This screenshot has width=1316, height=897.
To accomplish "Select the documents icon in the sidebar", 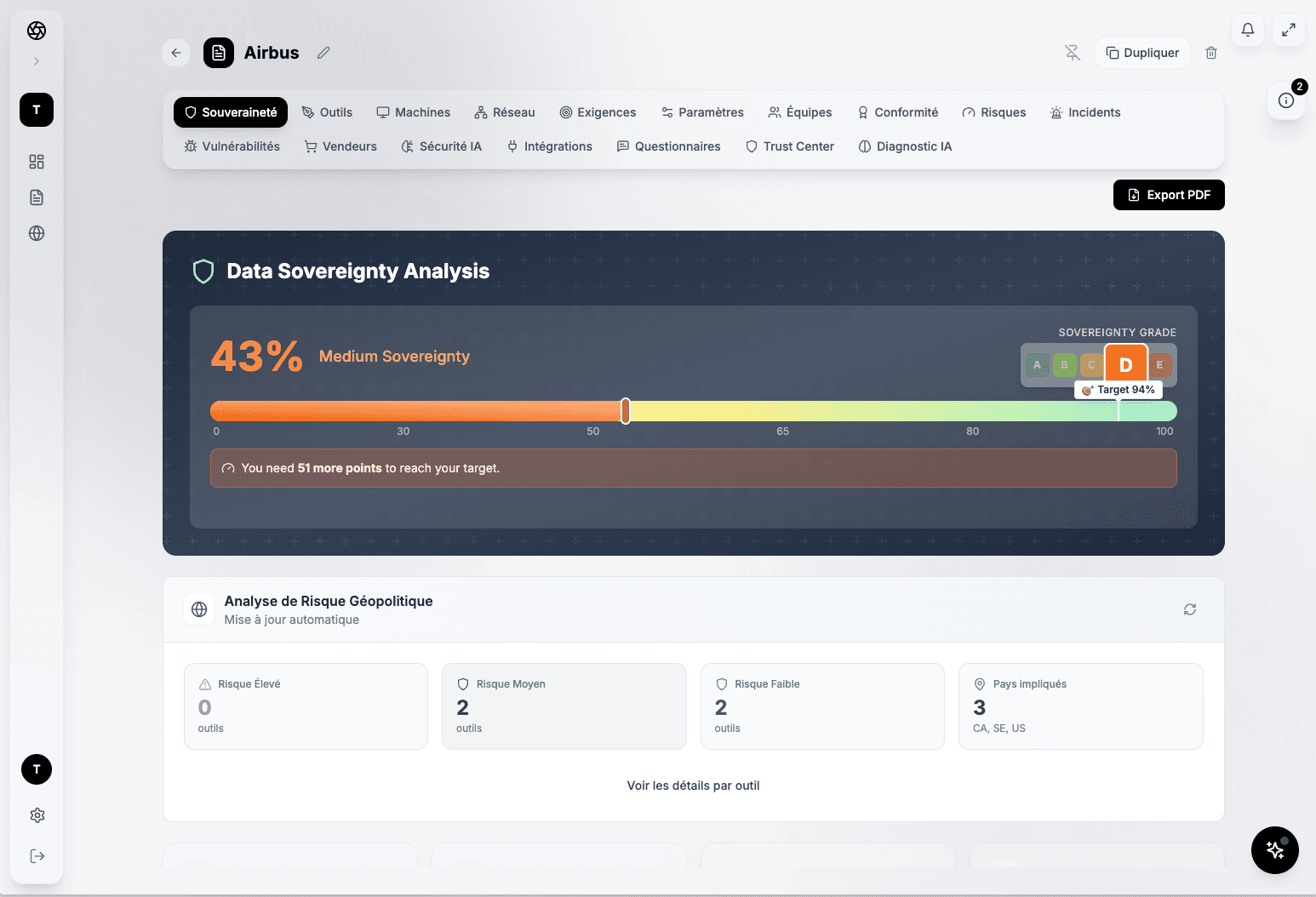I will (37, 197).
